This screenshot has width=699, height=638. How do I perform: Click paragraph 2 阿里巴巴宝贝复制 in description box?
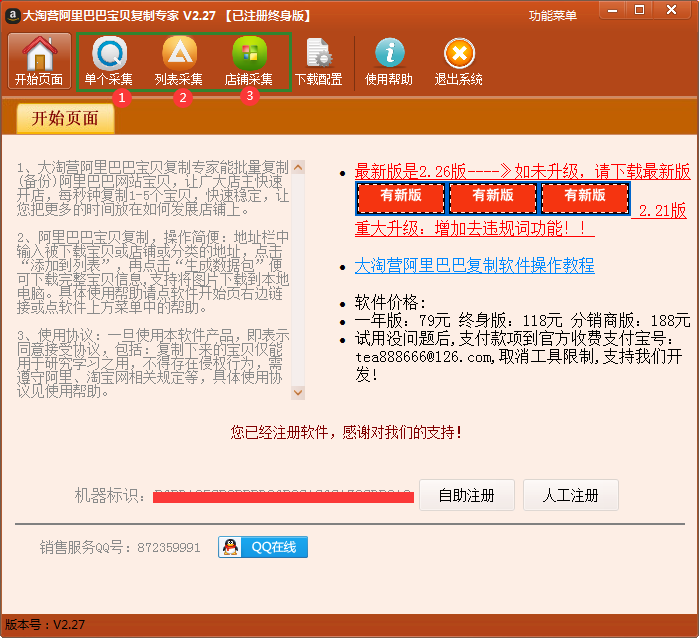coord(153,272)
